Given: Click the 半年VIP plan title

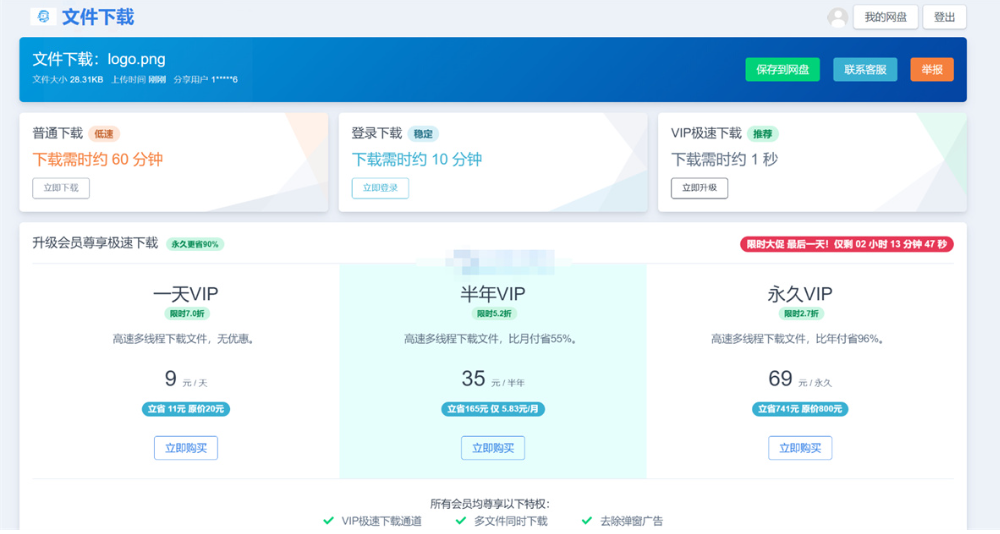Looking at the screenshot, I should click(x=493, y=293).
